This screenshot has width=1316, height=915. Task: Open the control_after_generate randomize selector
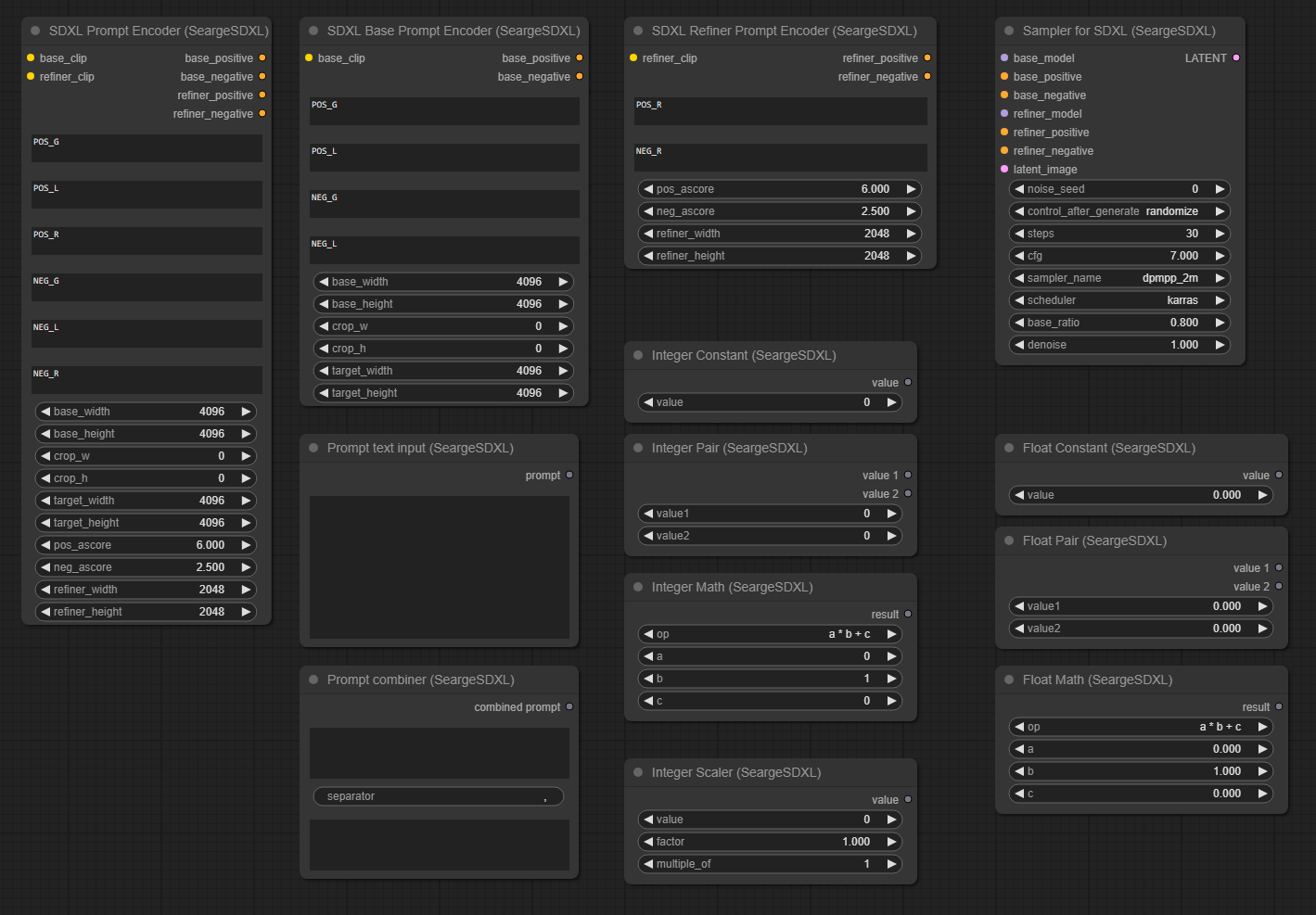(1119, 211)
